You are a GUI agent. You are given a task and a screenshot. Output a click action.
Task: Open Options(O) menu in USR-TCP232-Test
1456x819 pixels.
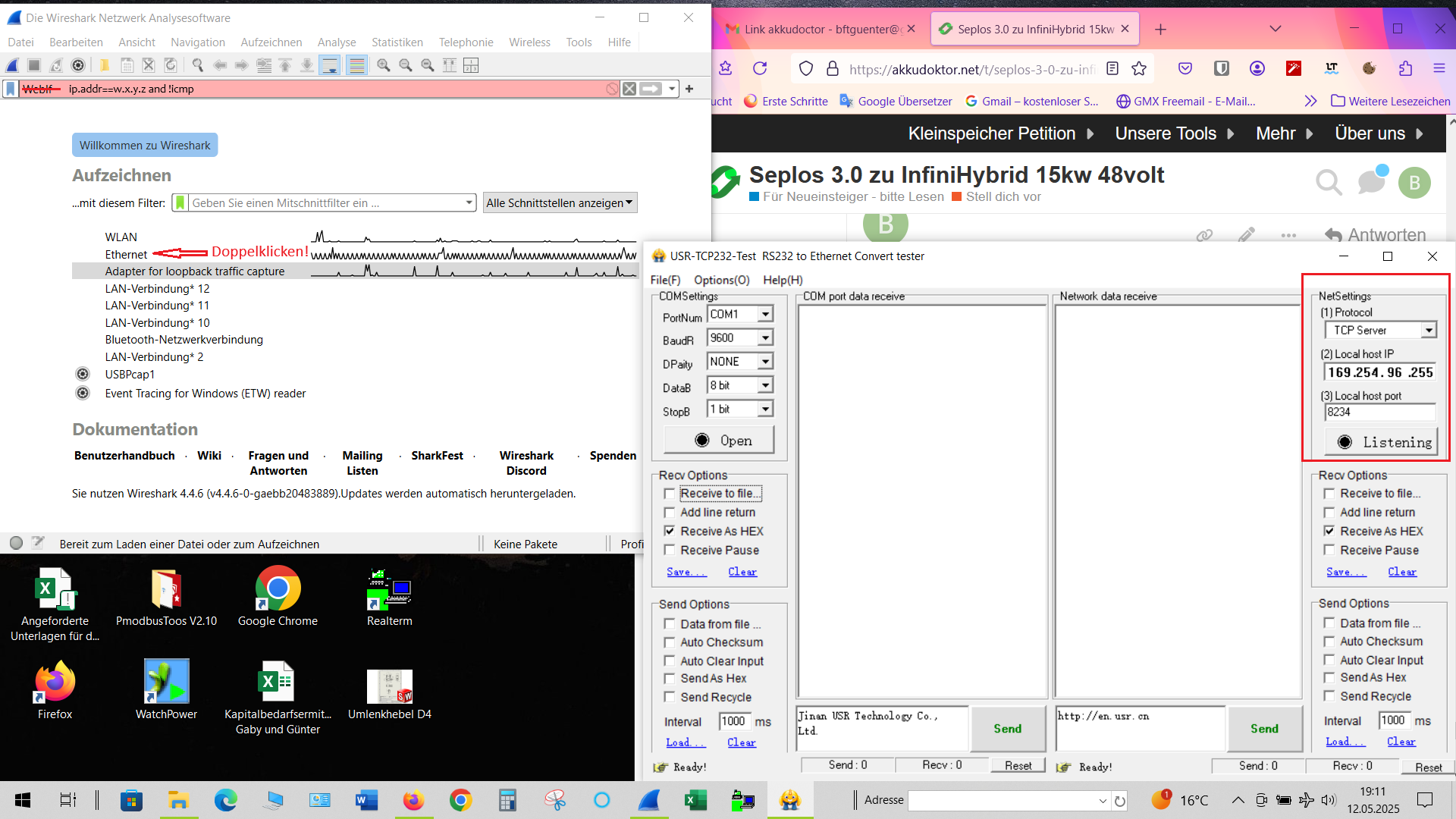click(722, 280)
